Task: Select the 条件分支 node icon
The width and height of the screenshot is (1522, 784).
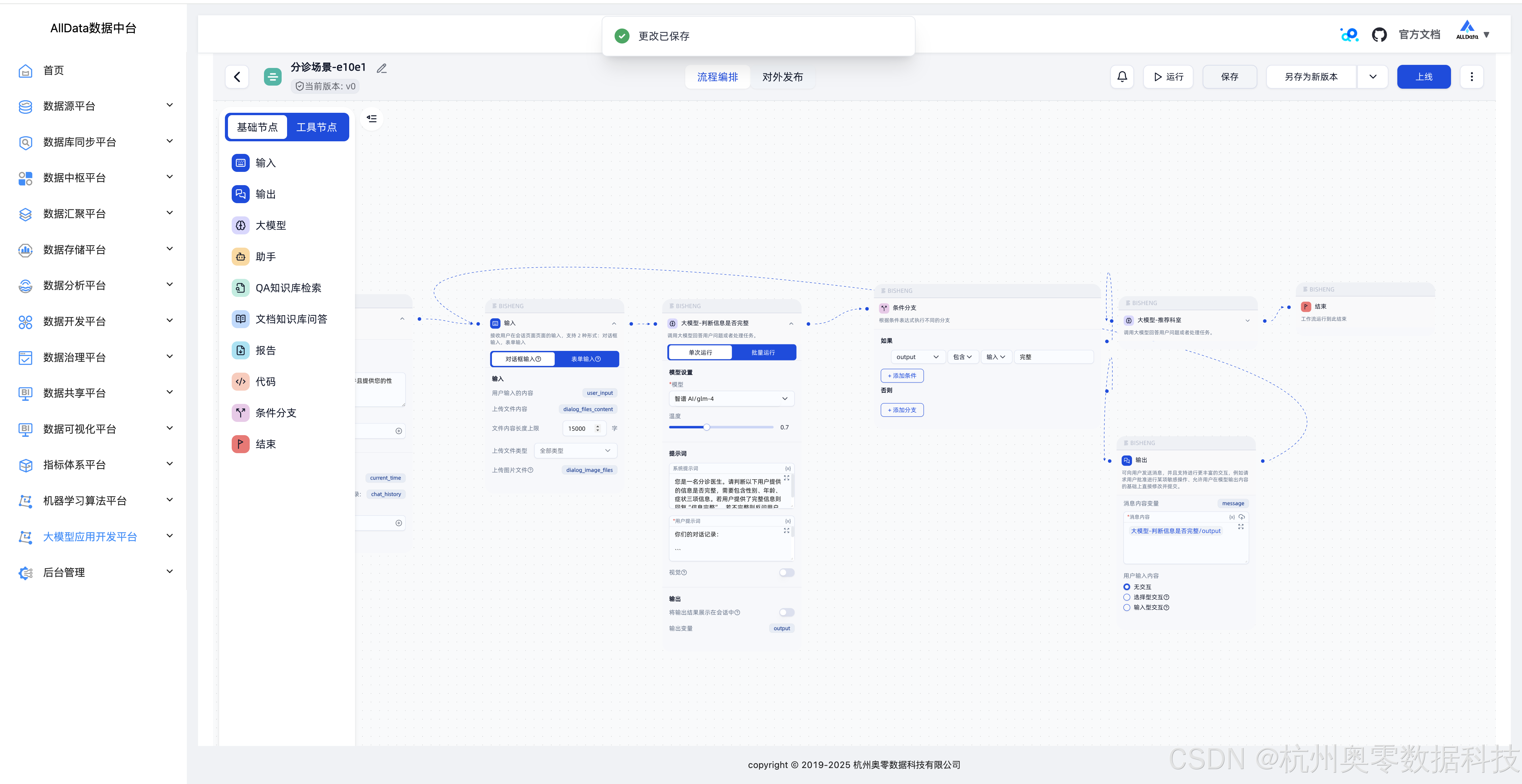Action: [241, 412]
